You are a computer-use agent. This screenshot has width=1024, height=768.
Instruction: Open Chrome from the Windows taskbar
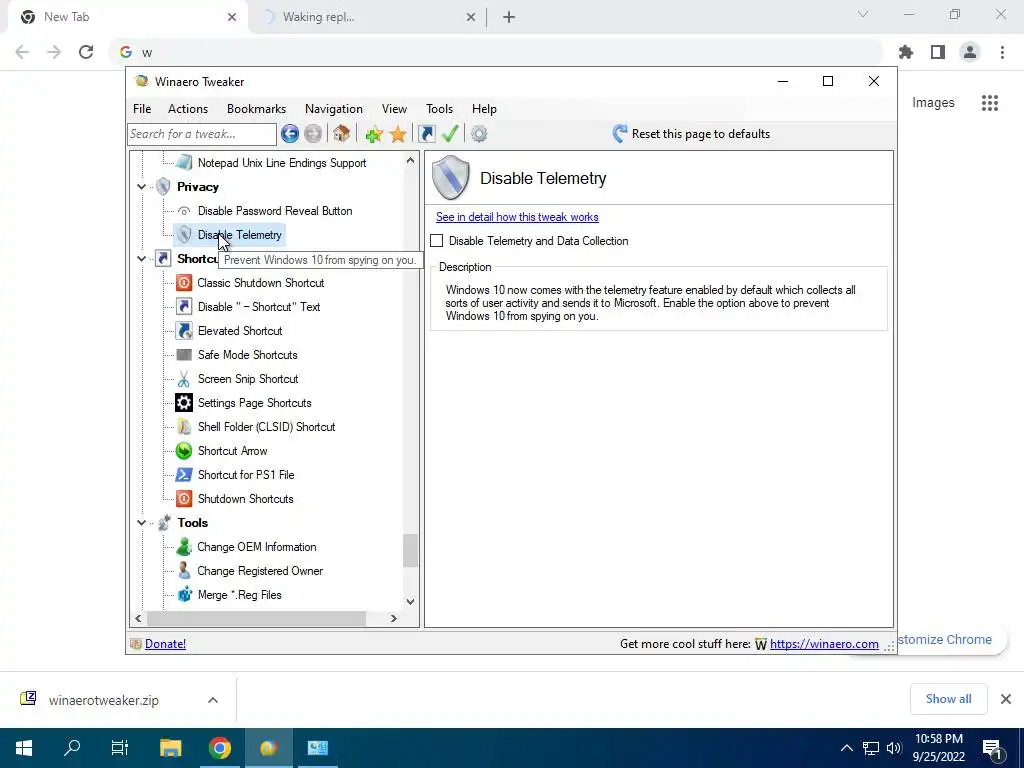[220, 748]
